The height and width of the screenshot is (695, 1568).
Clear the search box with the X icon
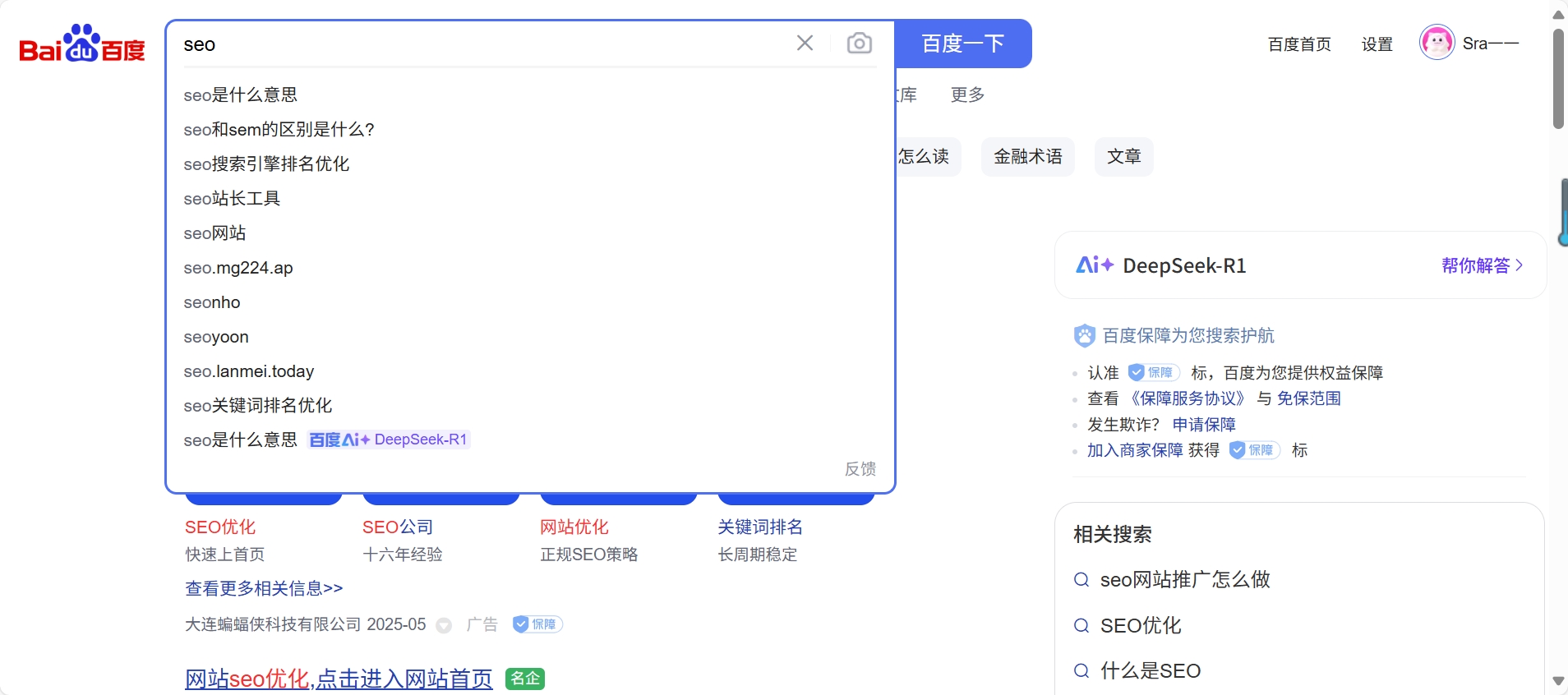805,43
